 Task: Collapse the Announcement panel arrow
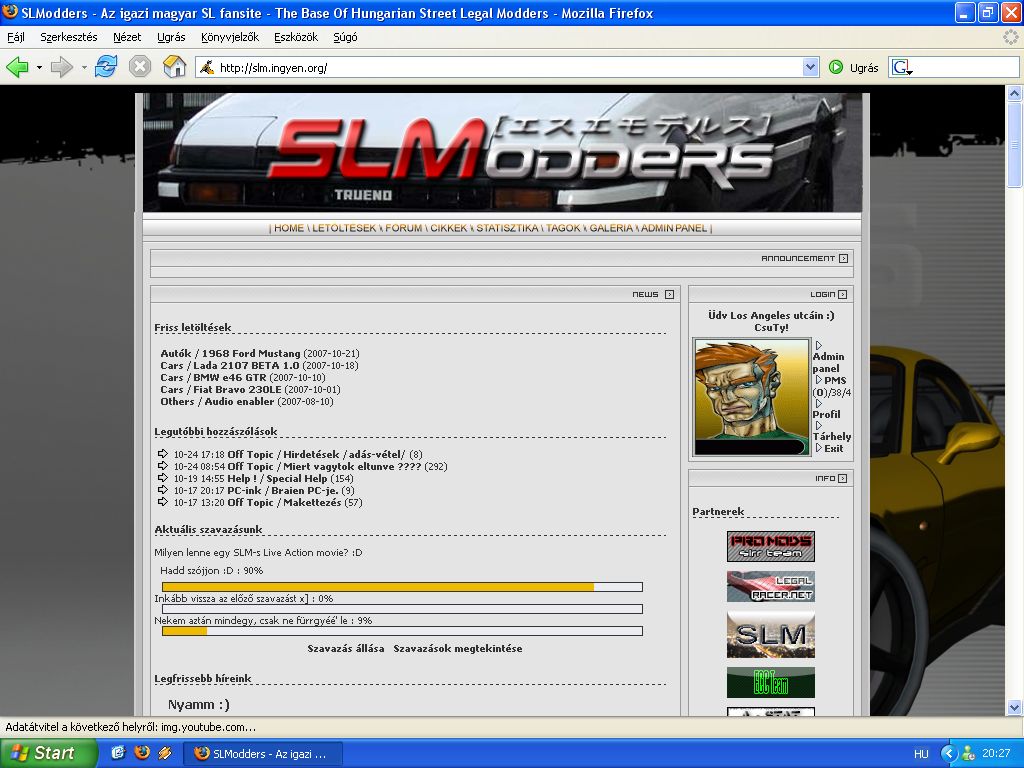(843, 259)
